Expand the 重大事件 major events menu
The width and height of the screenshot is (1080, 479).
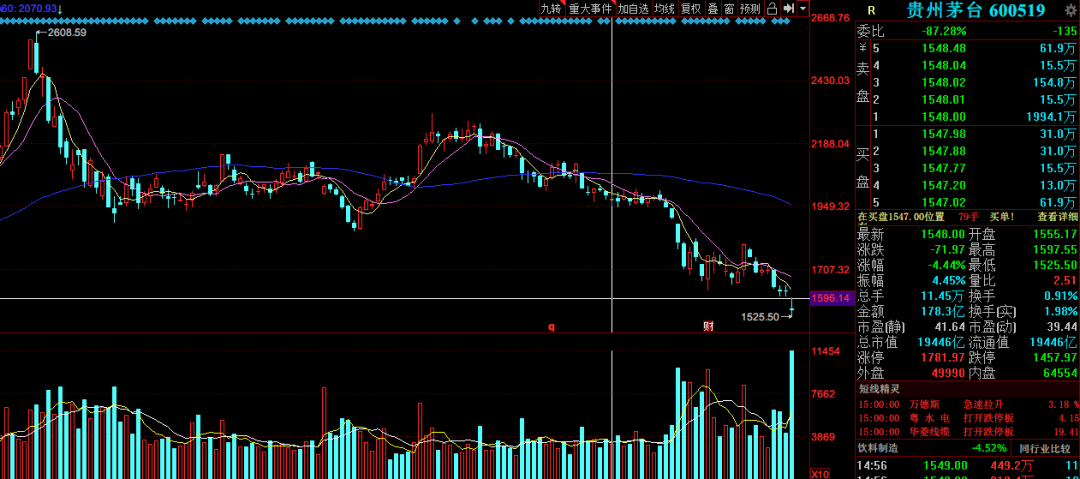click(x=590, y=8)
